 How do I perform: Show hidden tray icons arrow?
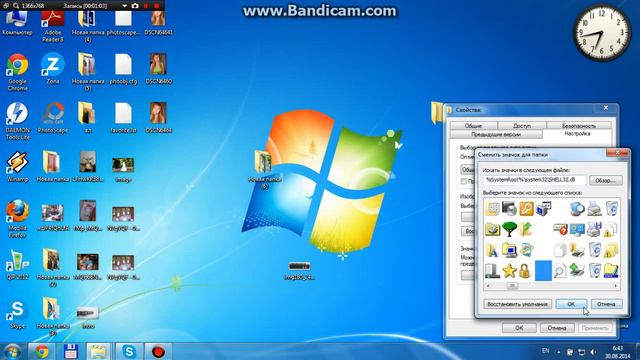[558, 351]
